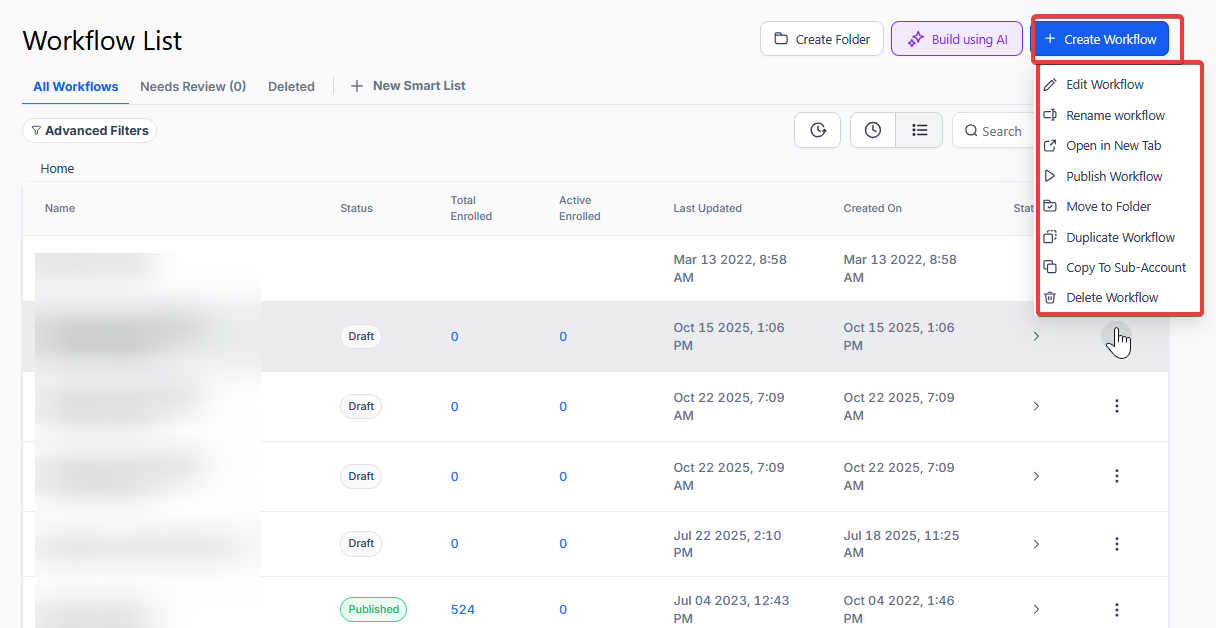Select Edit Workflow in context menu
This screenshot has height=628, width=1216.
point(1104,85)
